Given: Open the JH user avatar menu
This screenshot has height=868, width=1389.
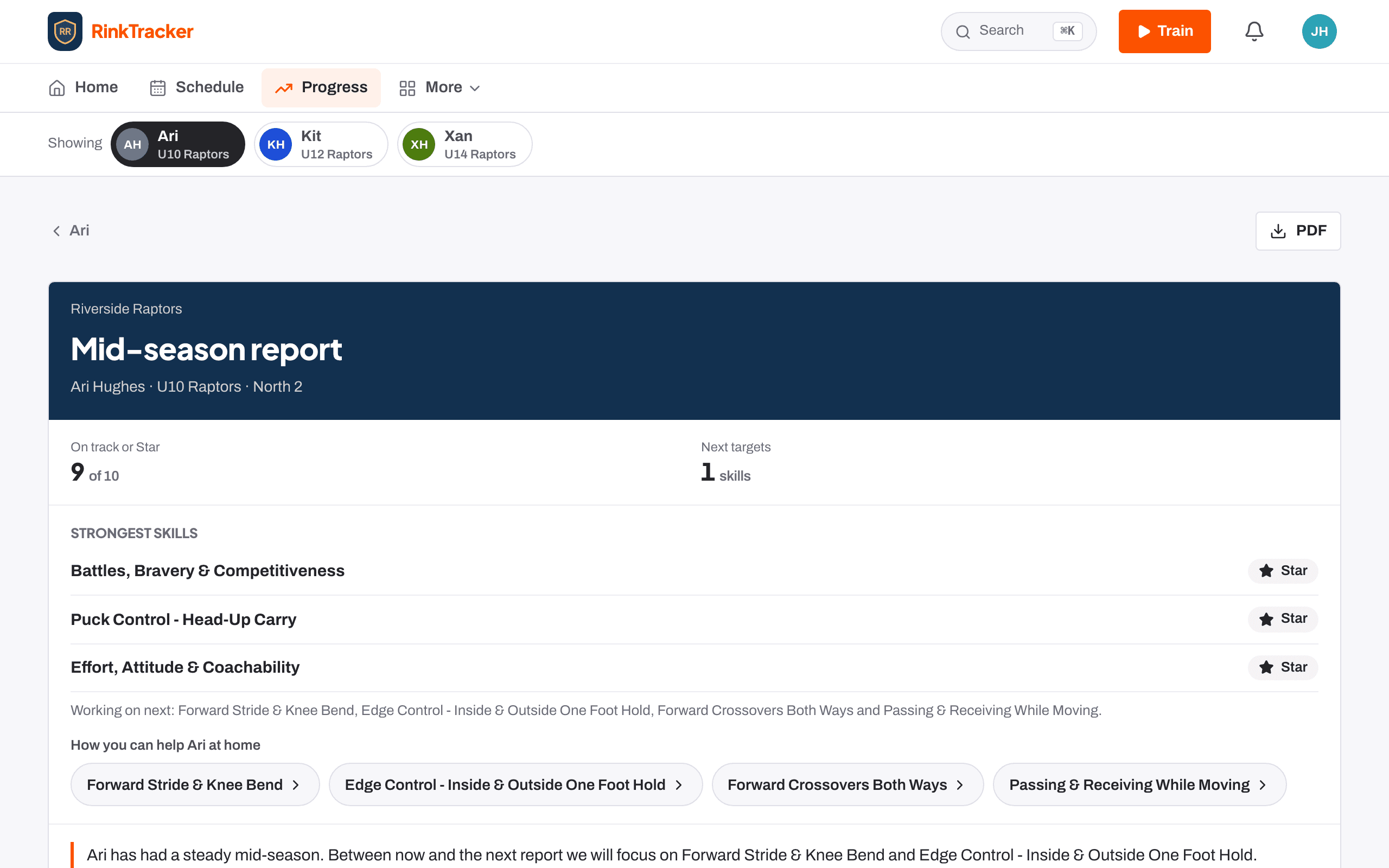Looking at the screenshot, I should pos(1319,31).
